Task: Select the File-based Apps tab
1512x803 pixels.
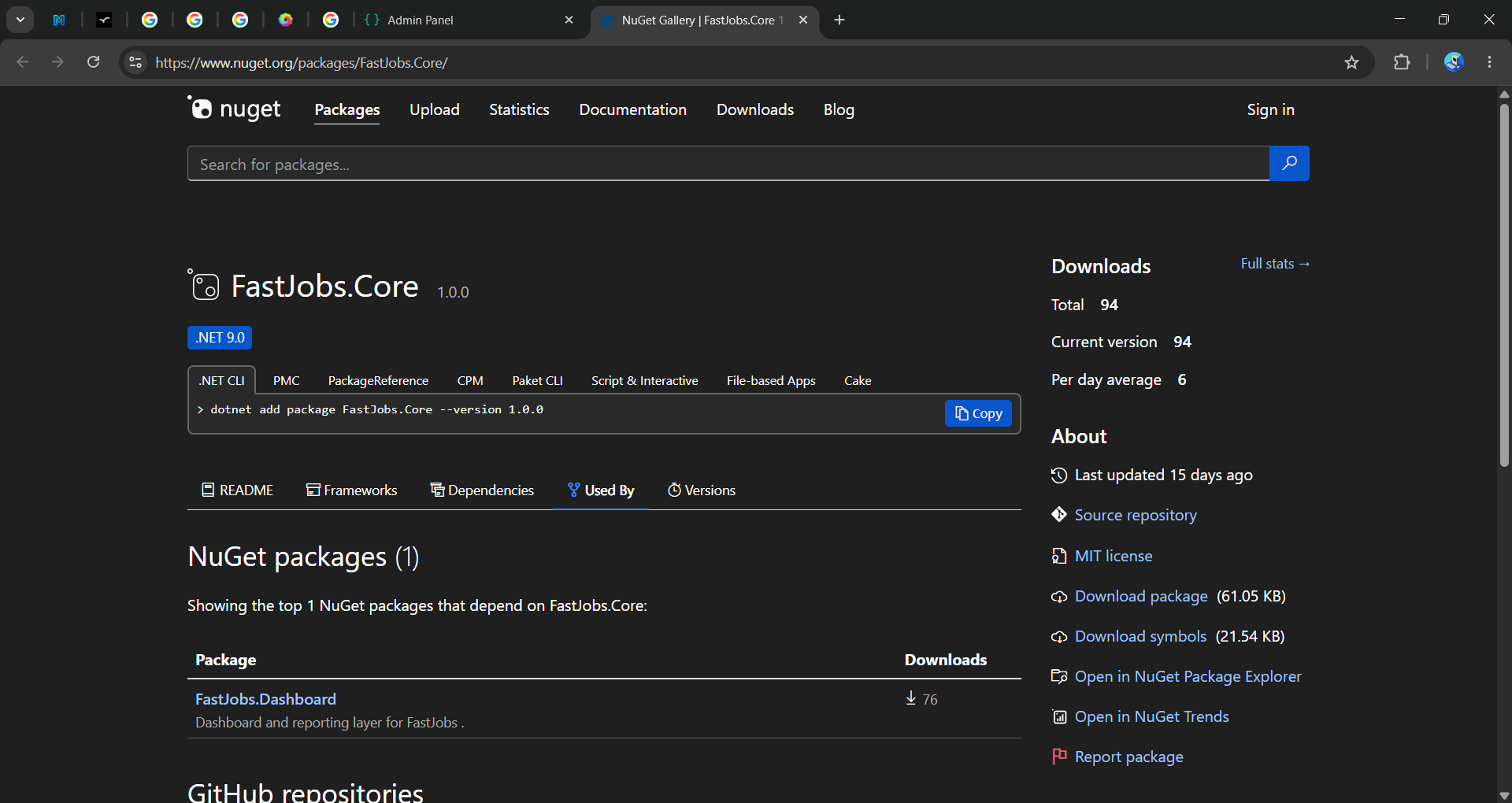Action: [x=771, y=380]
